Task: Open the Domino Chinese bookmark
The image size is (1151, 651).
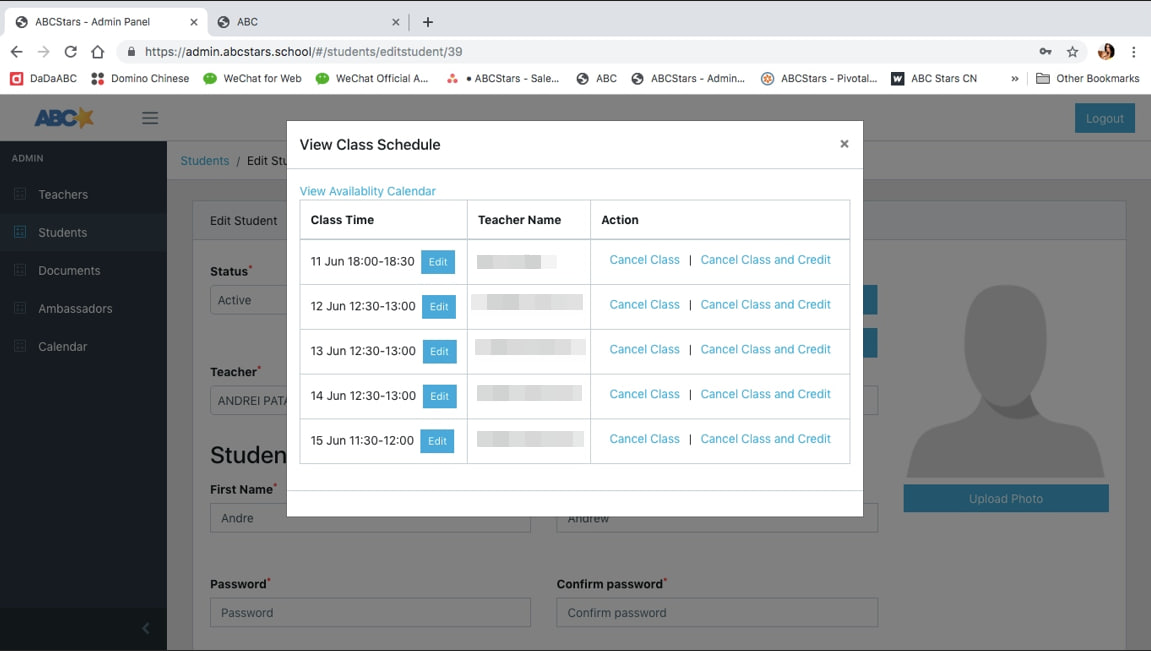Action: [139, 79]
